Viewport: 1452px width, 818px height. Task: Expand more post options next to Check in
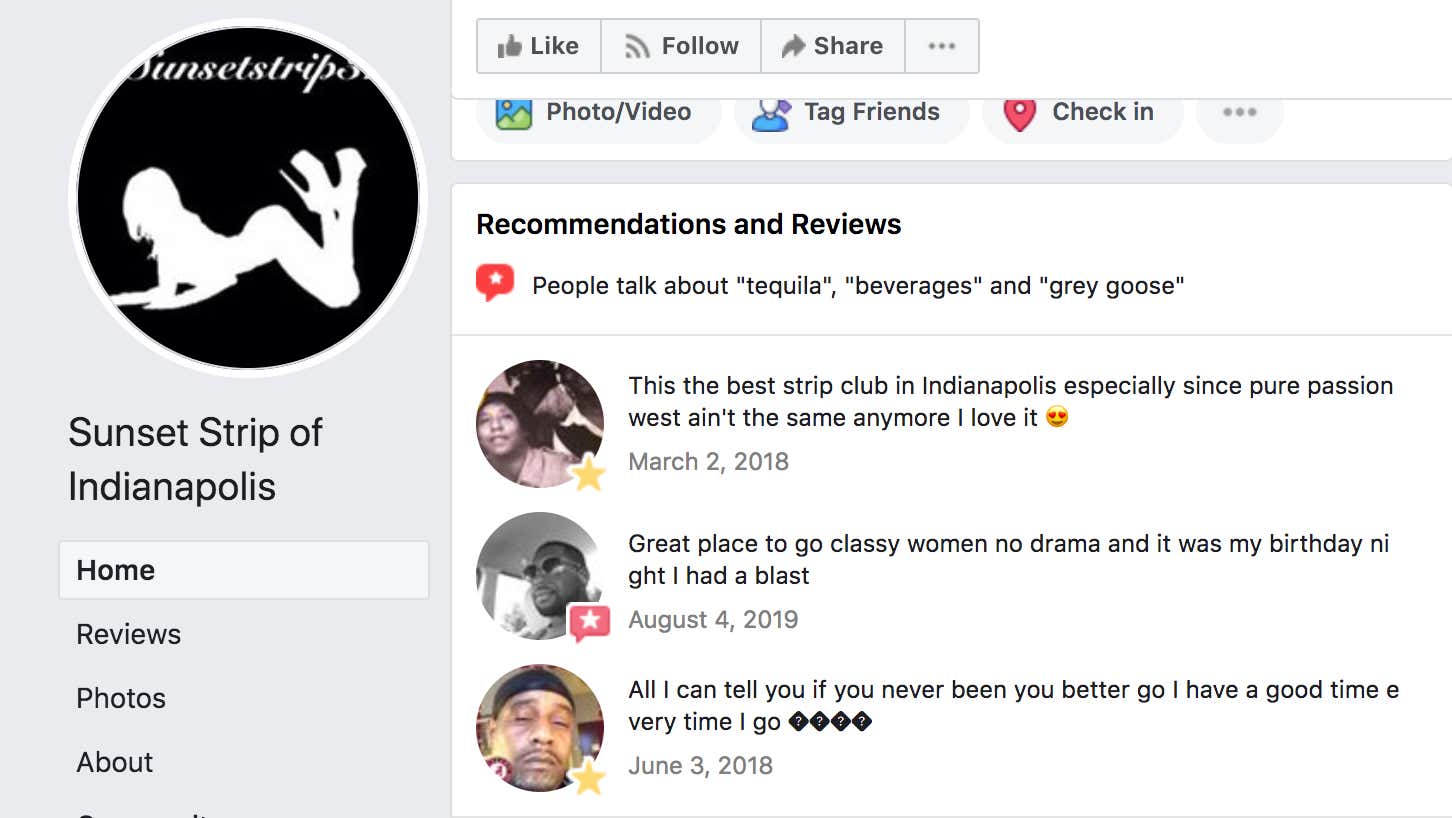coord(1239,112)
